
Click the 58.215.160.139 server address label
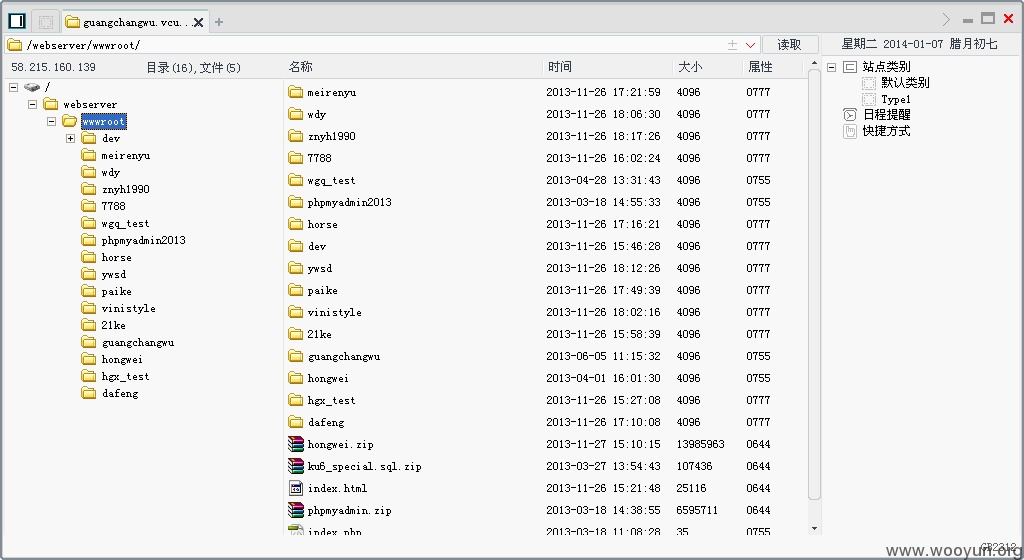click(54, 67)
